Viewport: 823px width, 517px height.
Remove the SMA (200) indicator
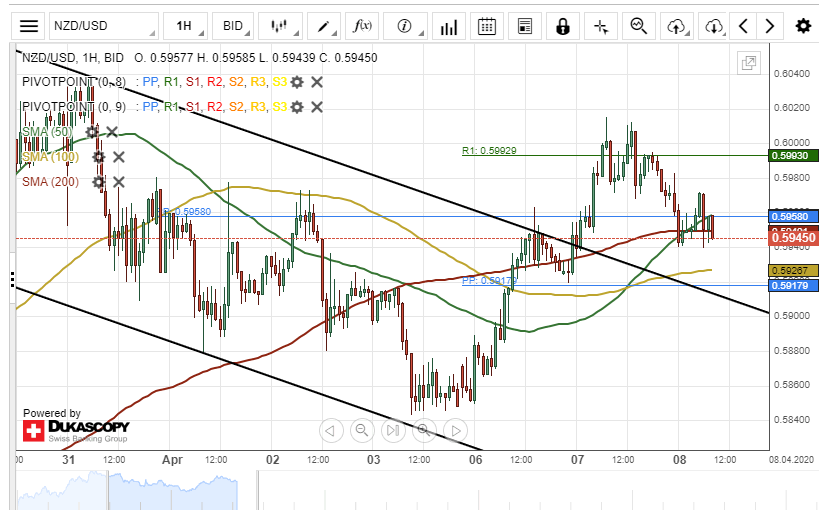[119, 182]
